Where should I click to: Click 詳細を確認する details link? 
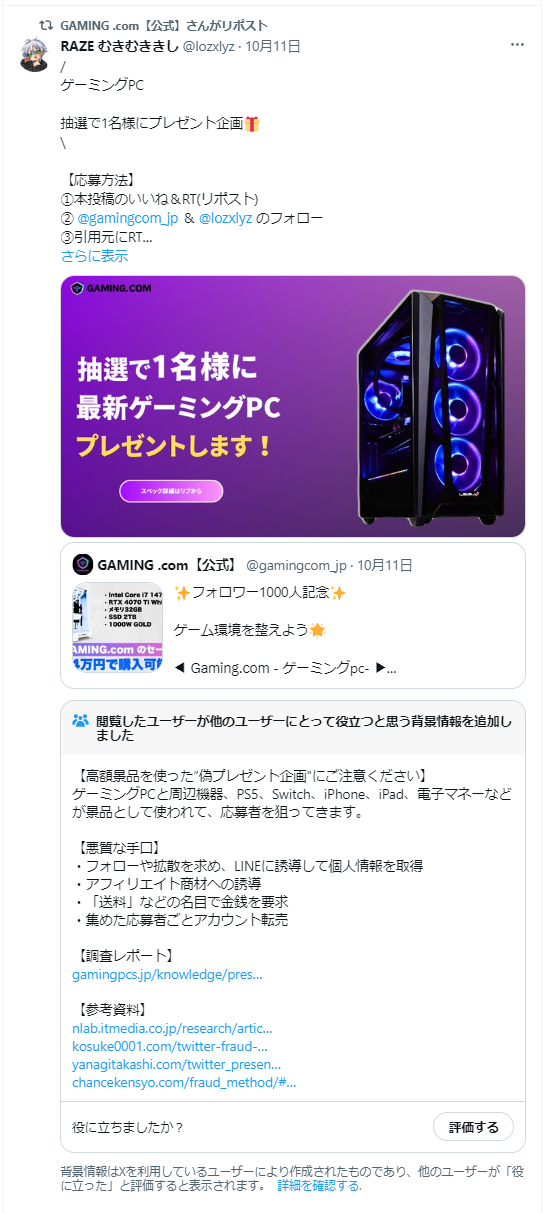click(319, 1185)
